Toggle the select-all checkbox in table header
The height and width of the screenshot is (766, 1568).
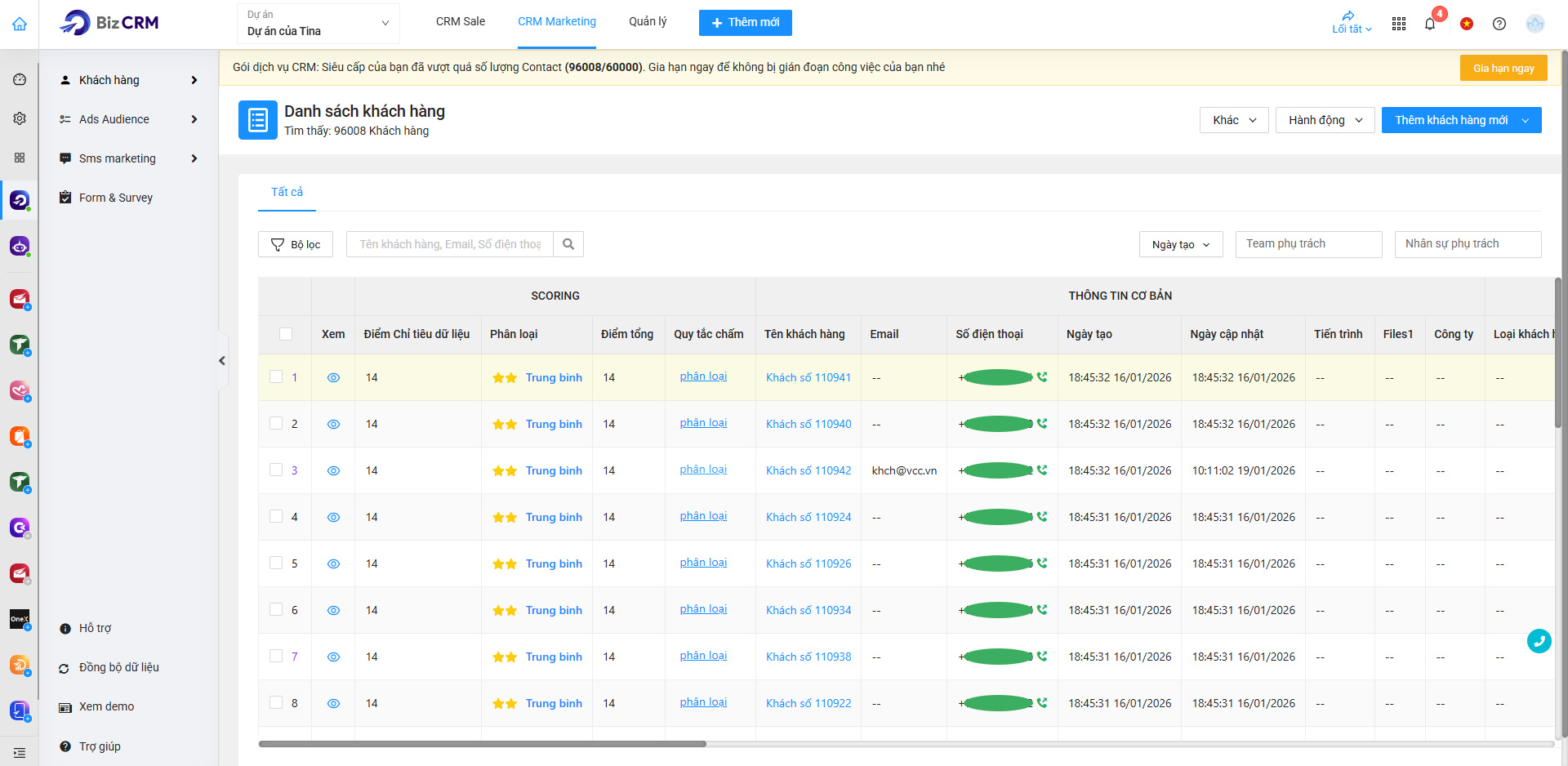285,334
